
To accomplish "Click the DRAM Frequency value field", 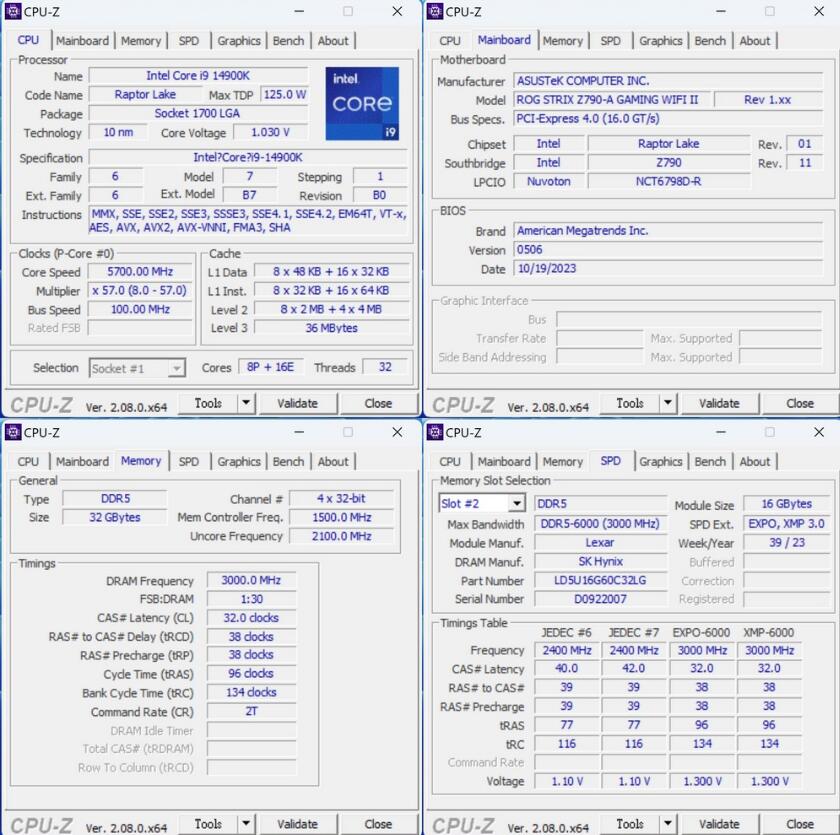I will point(250,581).
